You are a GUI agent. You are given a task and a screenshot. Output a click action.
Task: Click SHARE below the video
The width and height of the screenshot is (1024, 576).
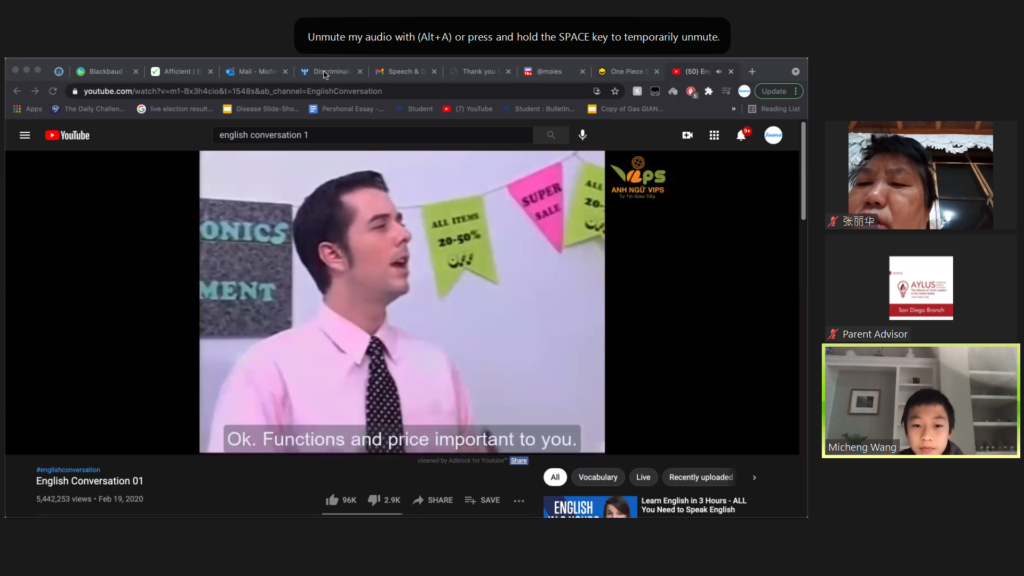point(433,500)
